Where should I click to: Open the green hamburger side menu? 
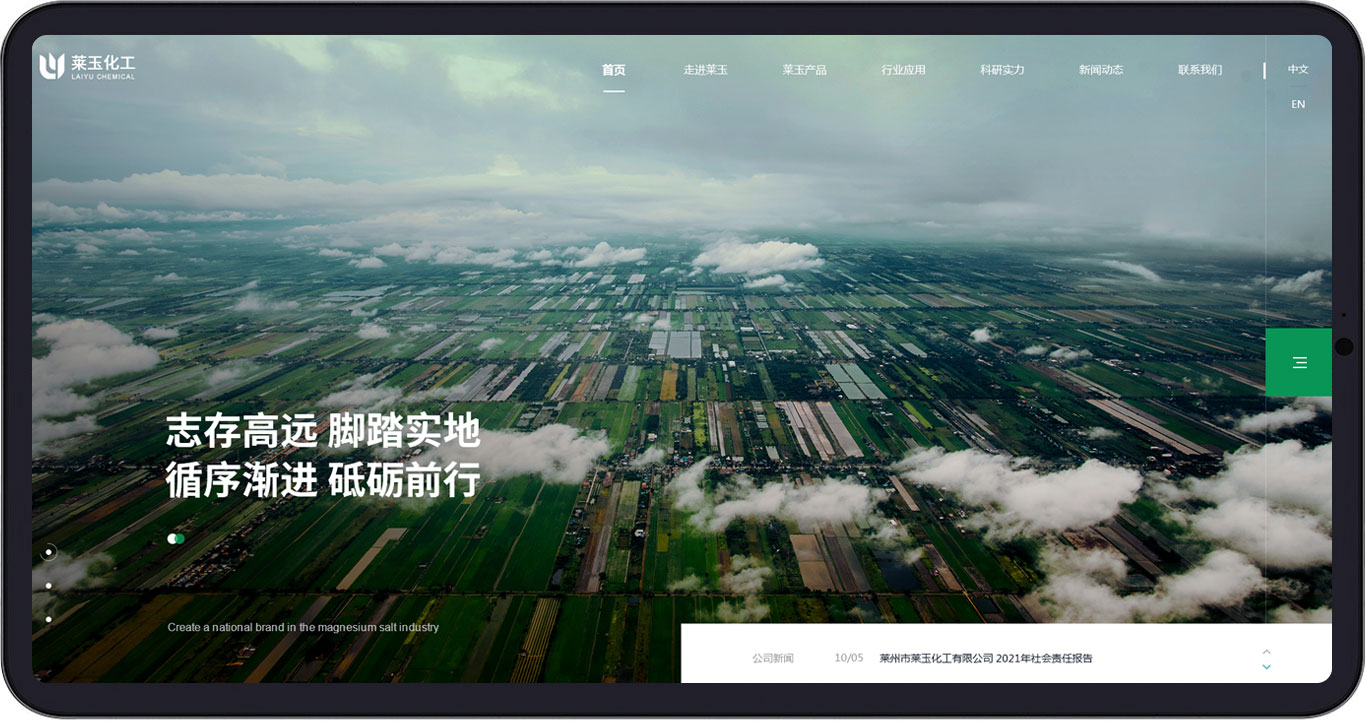pos(1299,363)
